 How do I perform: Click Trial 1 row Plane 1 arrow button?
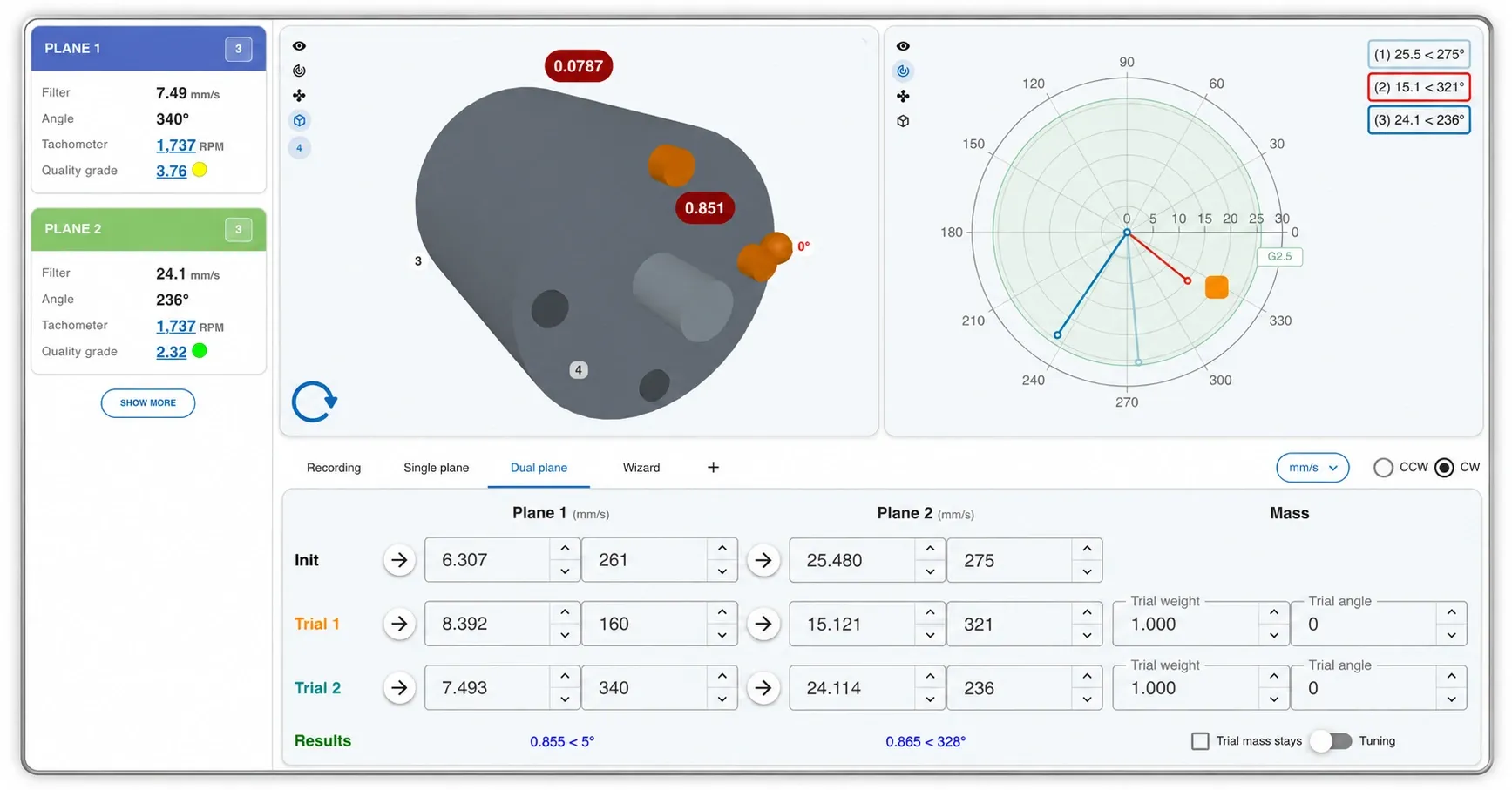(x=399, y=624)
